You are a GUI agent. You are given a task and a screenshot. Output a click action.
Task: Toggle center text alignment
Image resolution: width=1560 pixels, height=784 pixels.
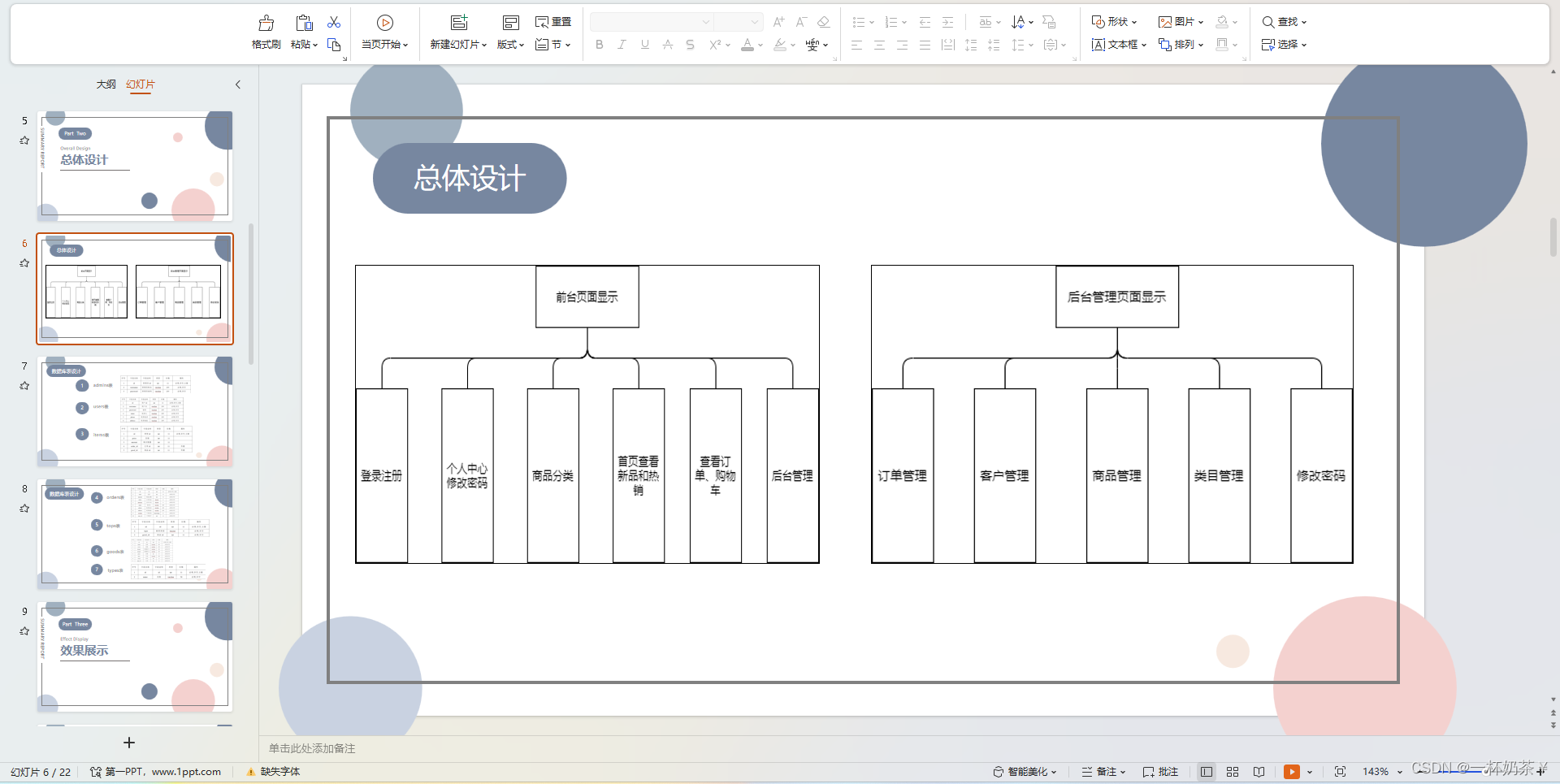point(879,45)
